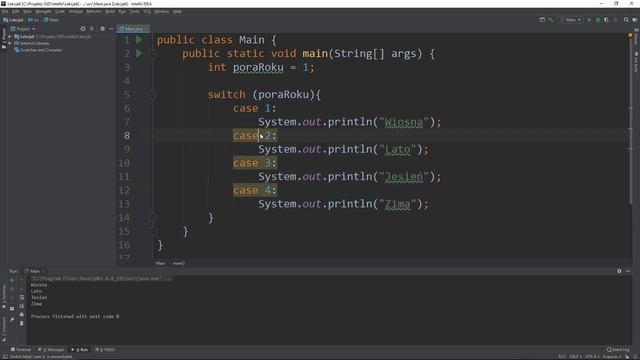Viewport: 640px width, 360px height.
Task: Click the pin tab icon in Run window
Action: [12, 320]
